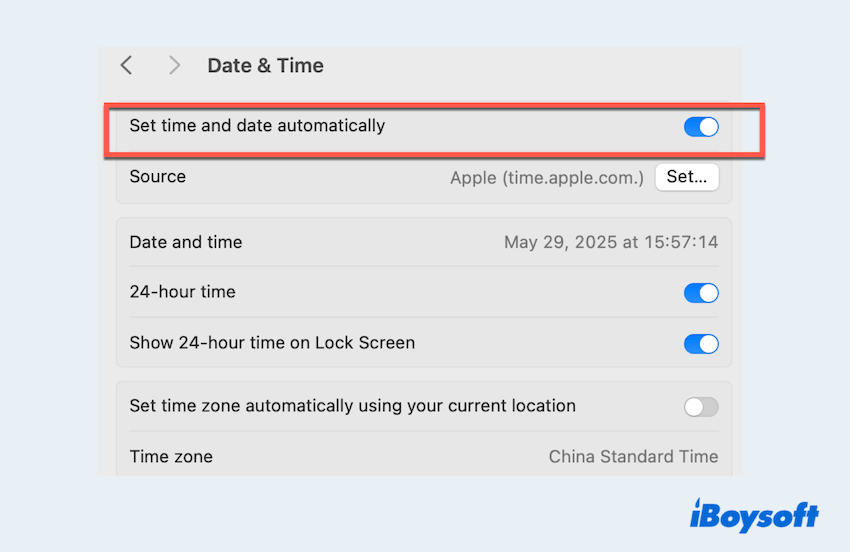Click the Source row label
Screen dimensions: 850x552
click(157, 177)
